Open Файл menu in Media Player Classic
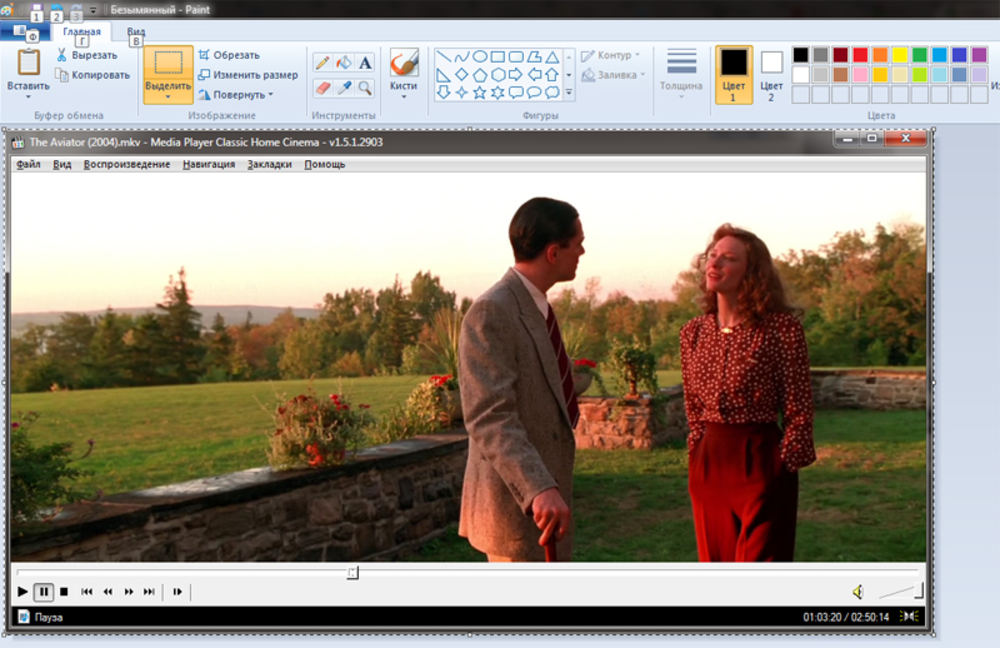Viewport: 1000px width, 648px height. (28, 164)
